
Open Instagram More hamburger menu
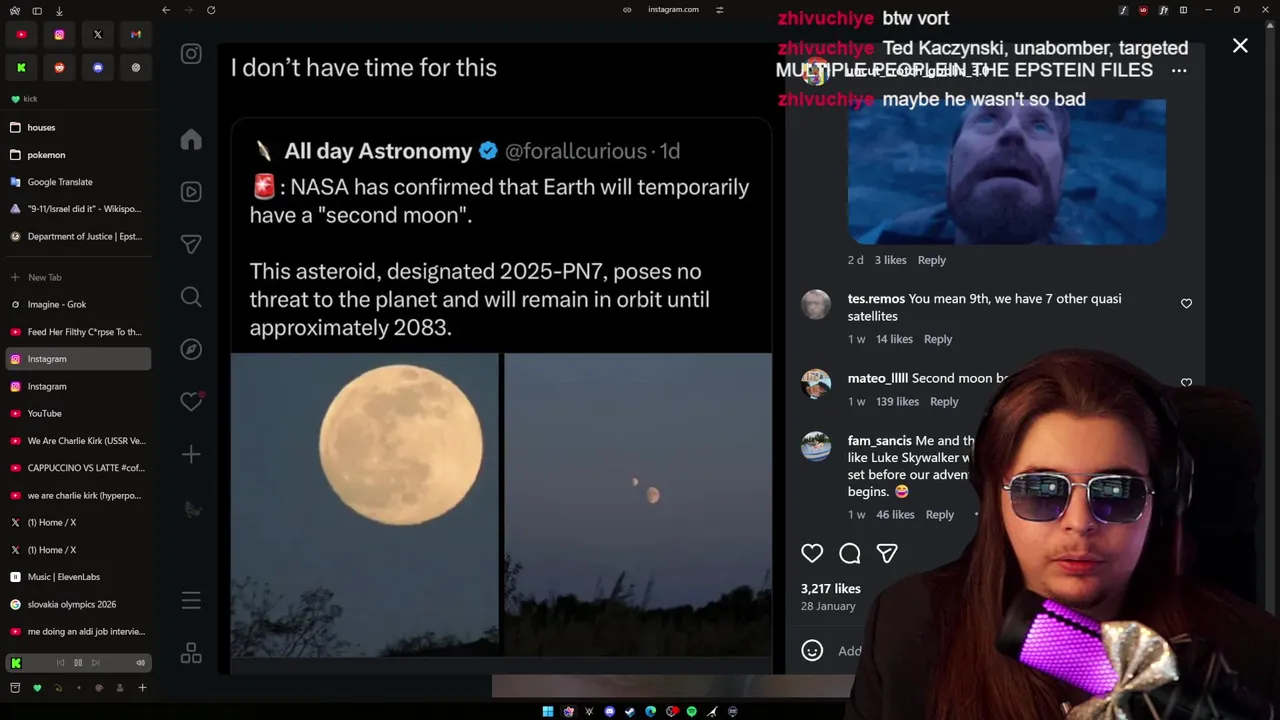click(x=191, y=601)
